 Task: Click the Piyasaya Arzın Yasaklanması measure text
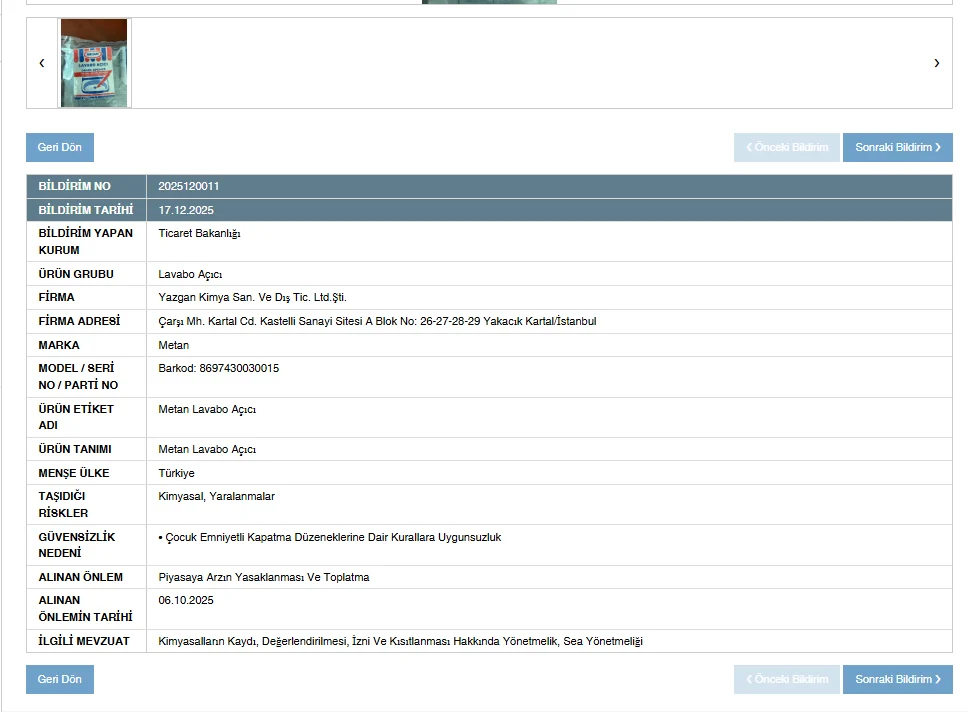[x=264, y=578]
